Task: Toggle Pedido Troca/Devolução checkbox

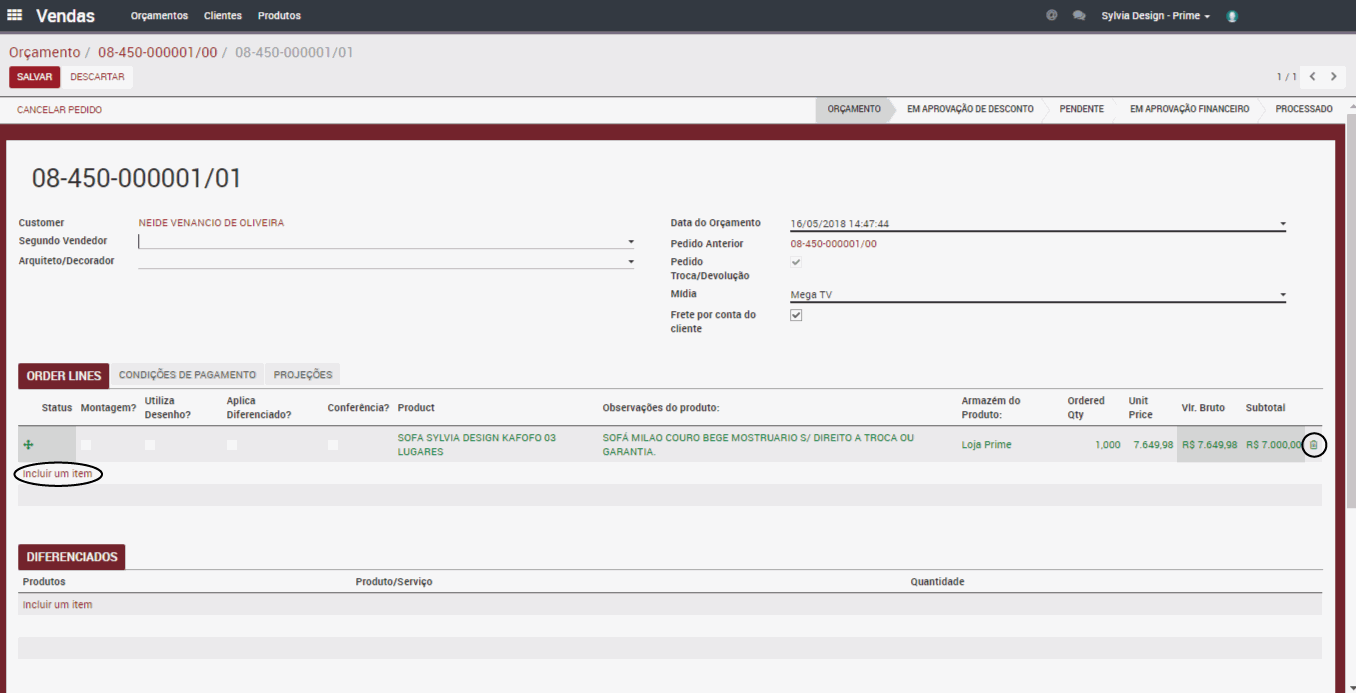Action: [x=796, y=262]
